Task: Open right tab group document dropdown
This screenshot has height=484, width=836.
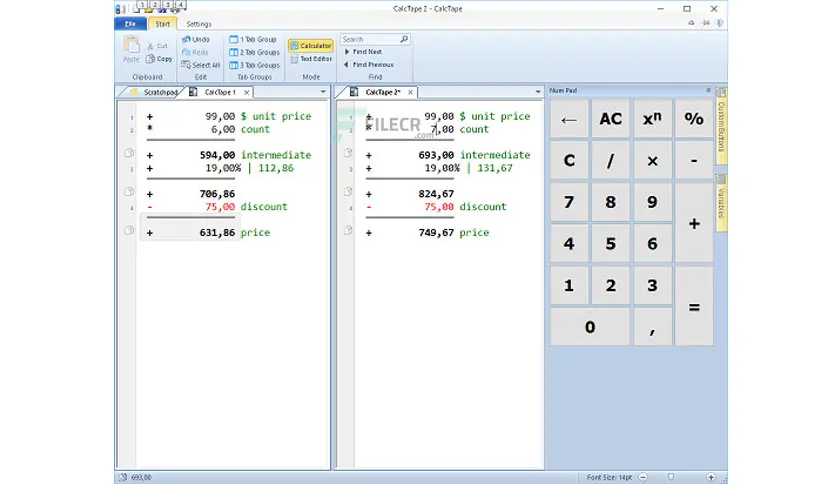Action: click(x=537, y=92)
